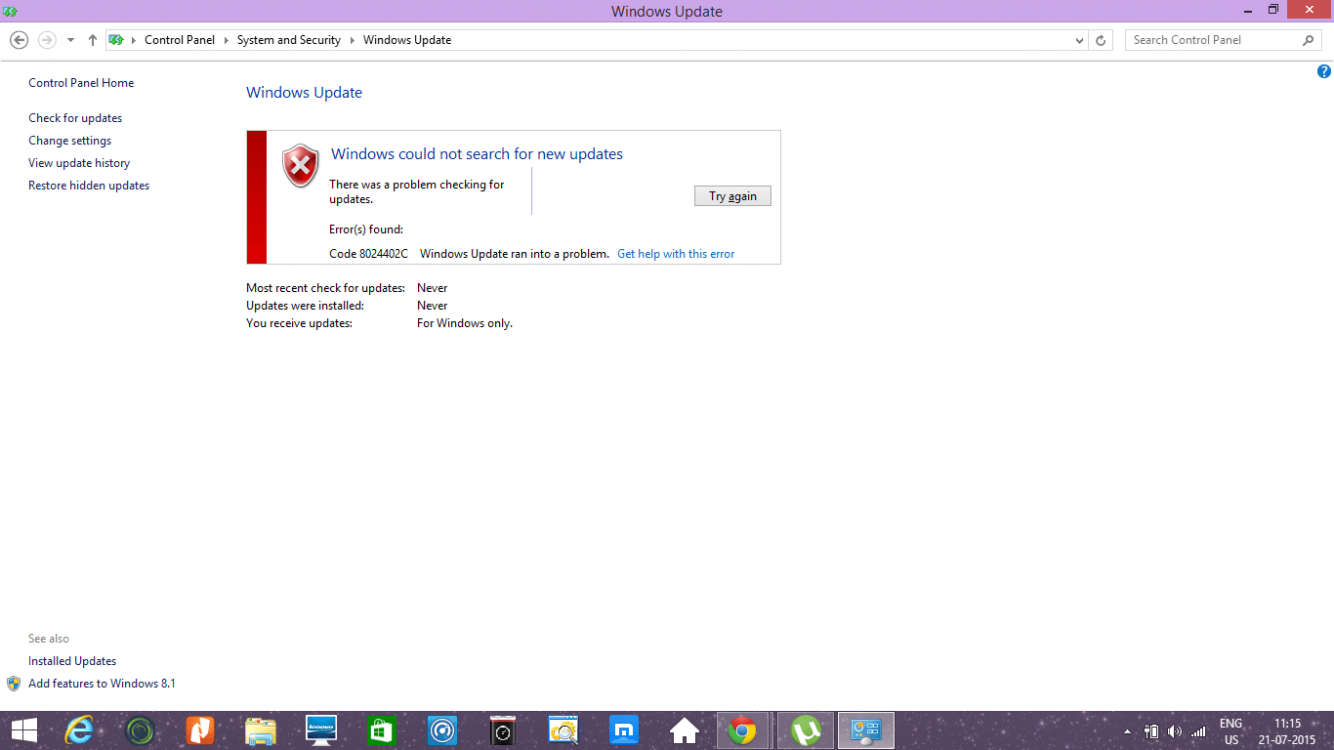
Task: Switch to Google Chrome on the taskbar
Action: pyautogui.click(x=743, y=731)
